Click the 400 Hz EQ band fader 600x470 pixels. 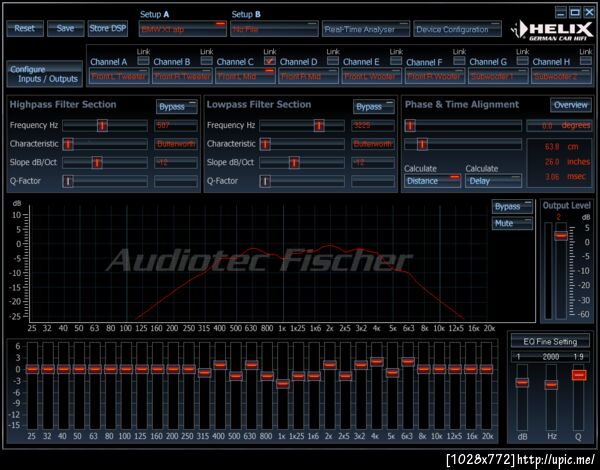220,365
